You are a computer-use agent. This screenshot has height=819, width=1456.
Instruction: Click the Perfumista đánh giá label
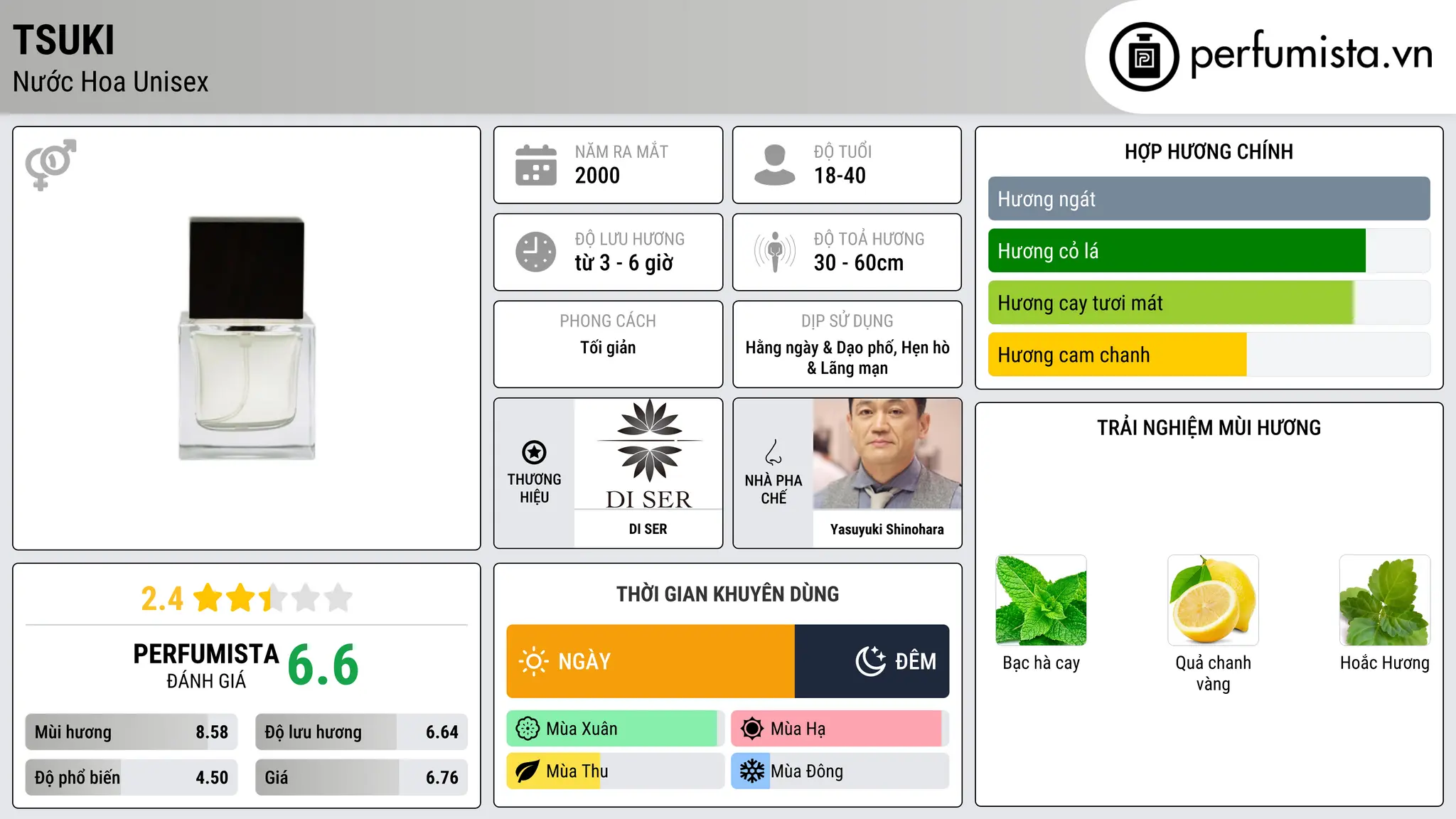pos(206,665)
